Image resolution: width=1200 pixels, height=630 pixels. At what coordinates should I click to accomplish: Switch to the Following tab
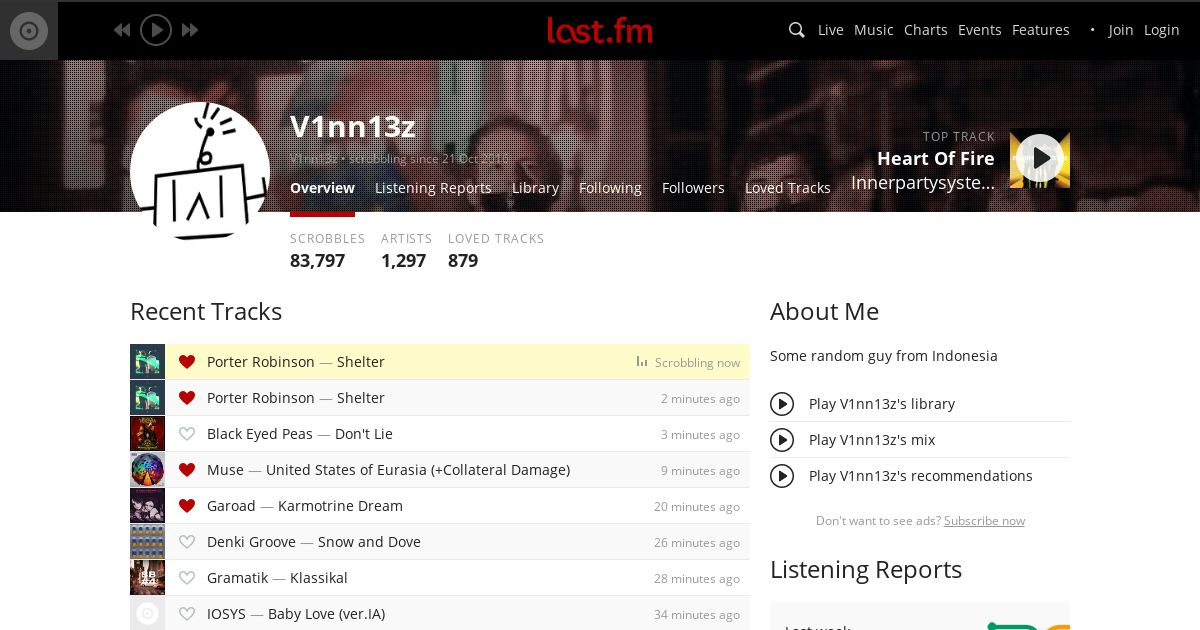click(610, 188)
